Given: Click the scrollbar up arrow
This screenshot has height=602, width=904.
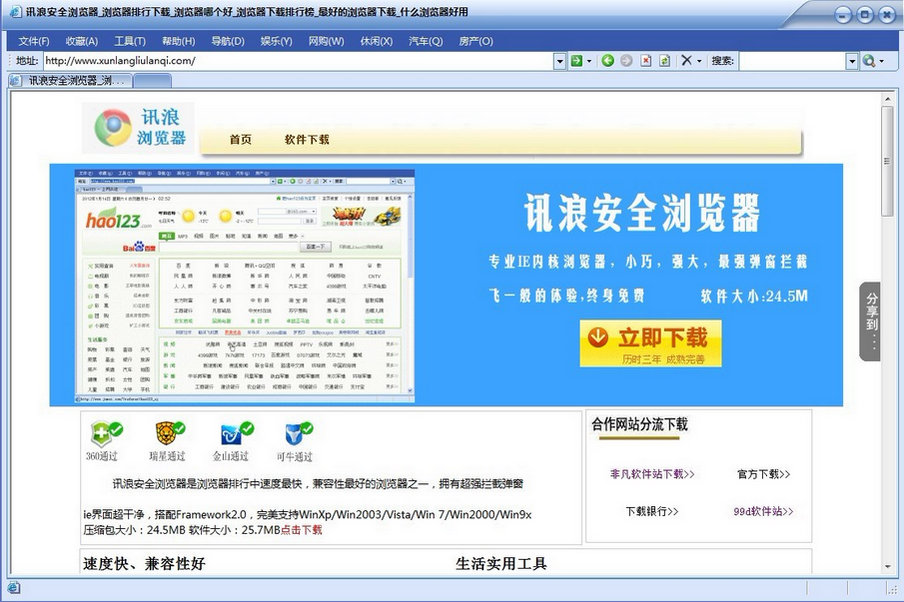Looking at the screenshot, I should [887, 99].
